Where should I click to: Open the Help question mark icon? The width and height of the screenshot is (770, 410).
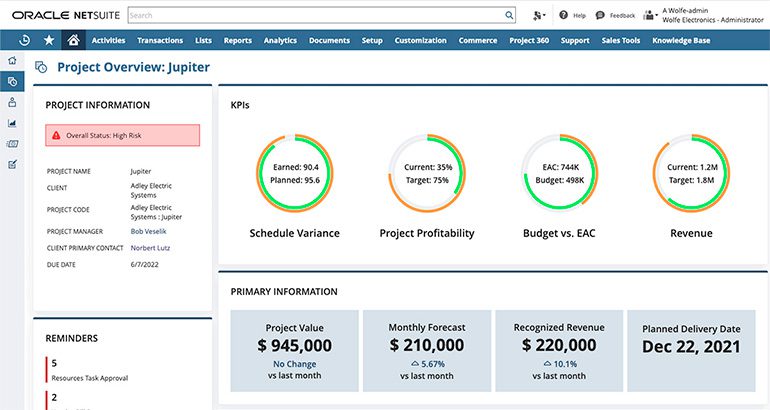pos(563,15)
